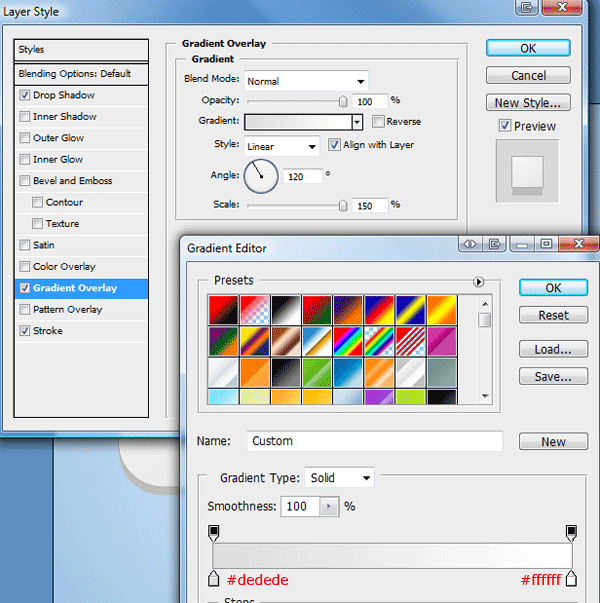
Task: Enable the Inner Shadow checkbox
Action: [25, 116]
